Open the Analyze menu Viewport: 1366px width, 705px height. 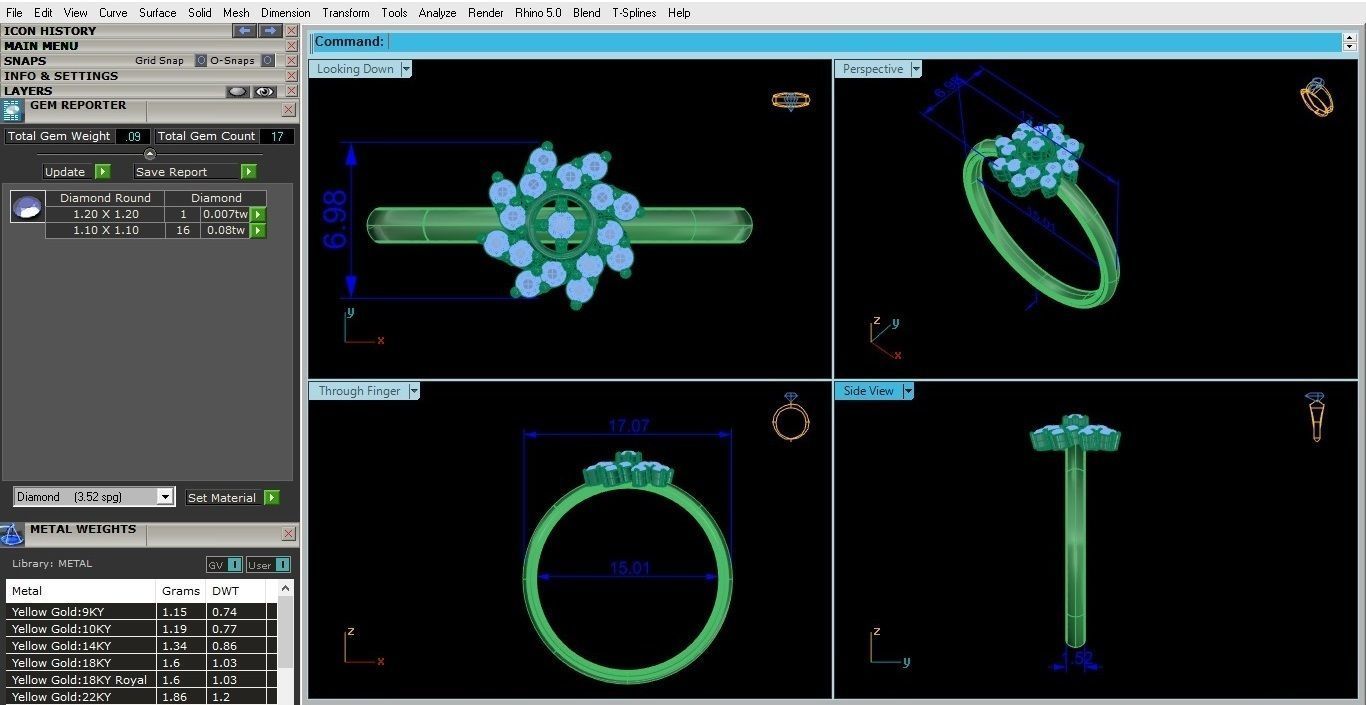pyautogui.click(x=437, y=13)
